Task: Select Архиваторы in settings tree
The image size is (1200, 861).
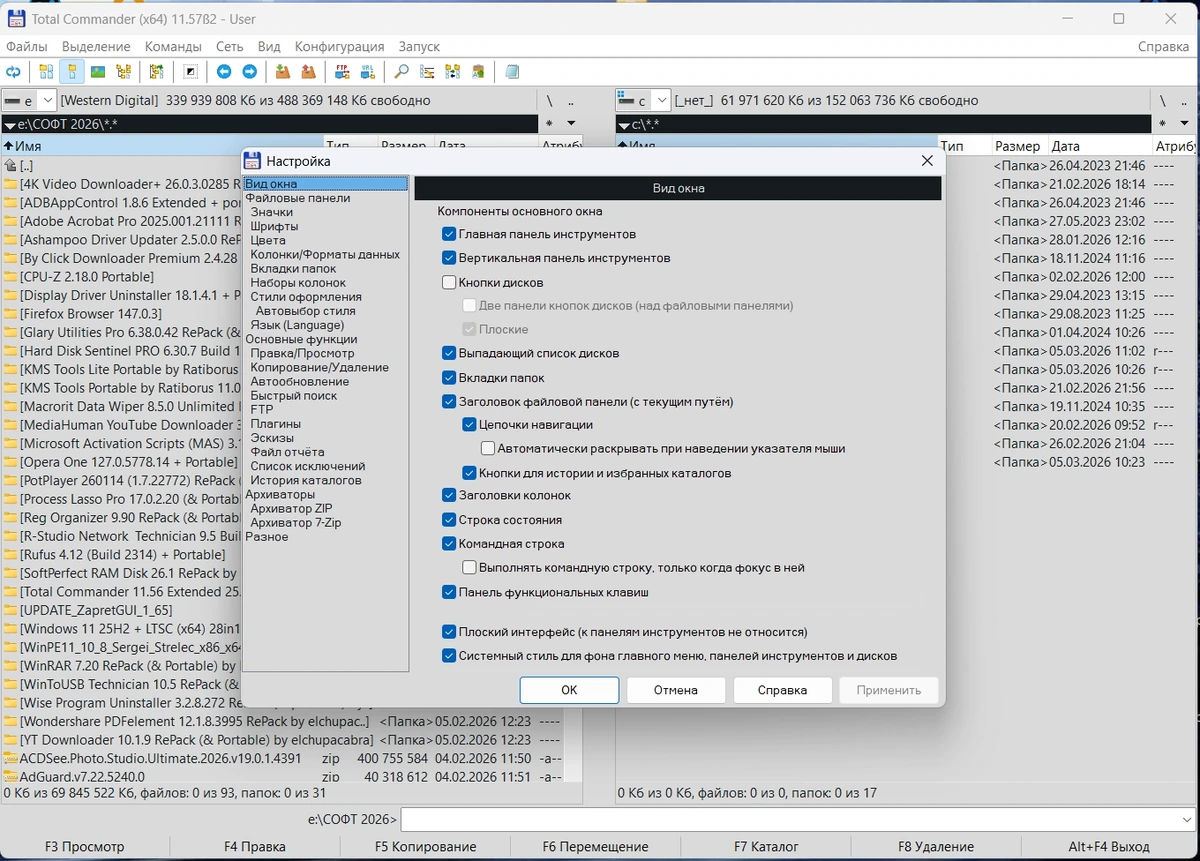Action: [x=280, y=494]
